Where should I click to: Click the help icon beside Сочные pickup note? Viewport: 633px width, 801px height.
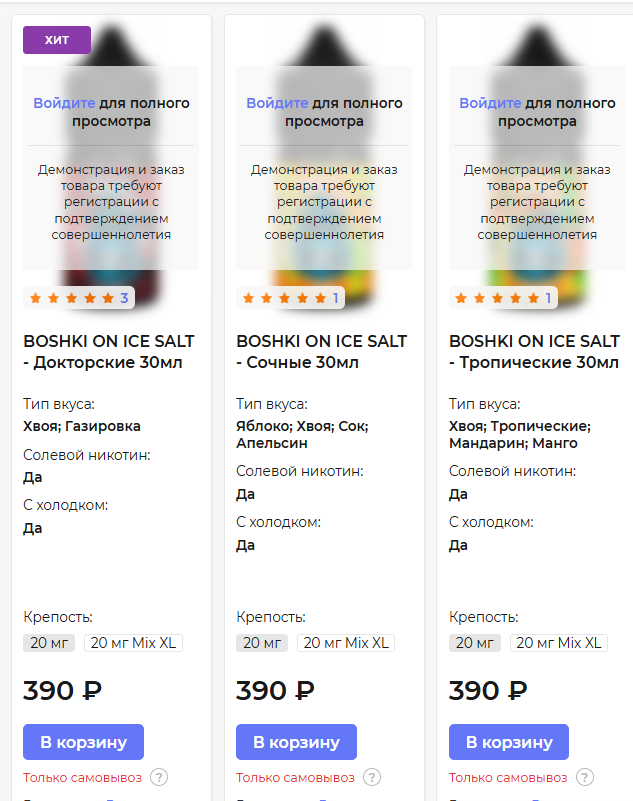click(372, 777)
